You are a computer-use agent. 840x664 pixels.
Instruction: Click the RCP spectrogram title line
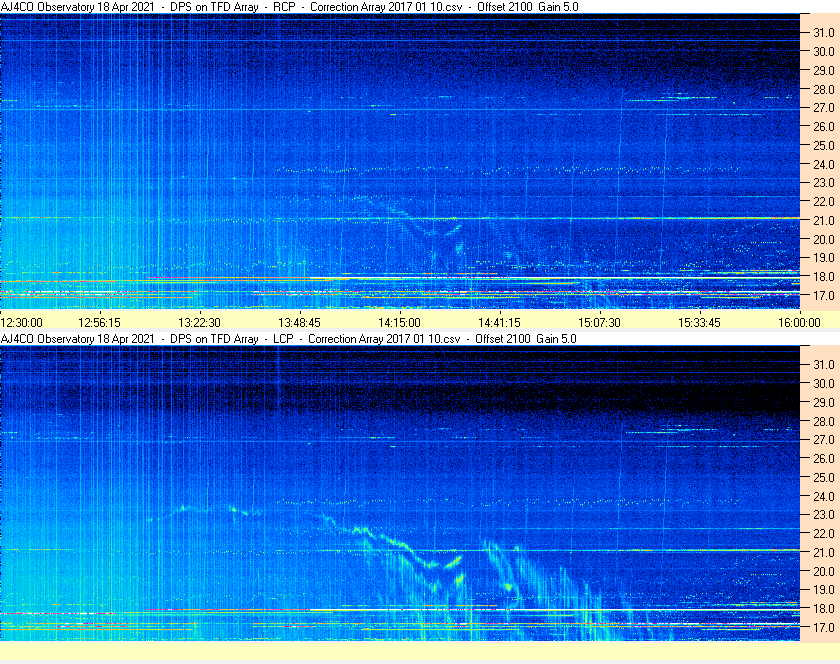(289, 7)
